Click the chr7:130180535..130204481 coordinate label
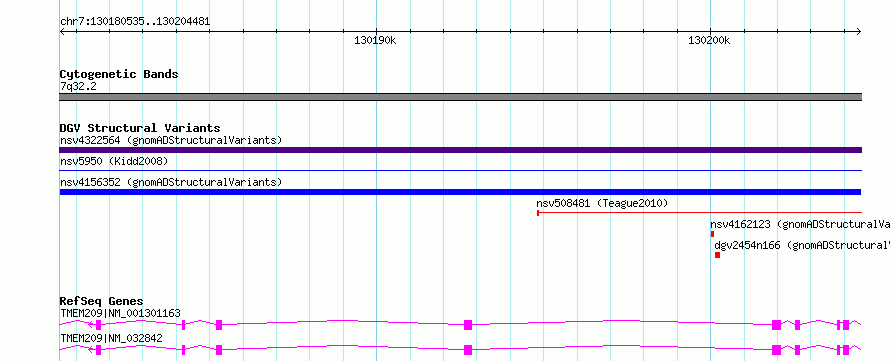This screenshot has width=890, height=361. click(135, 22)
